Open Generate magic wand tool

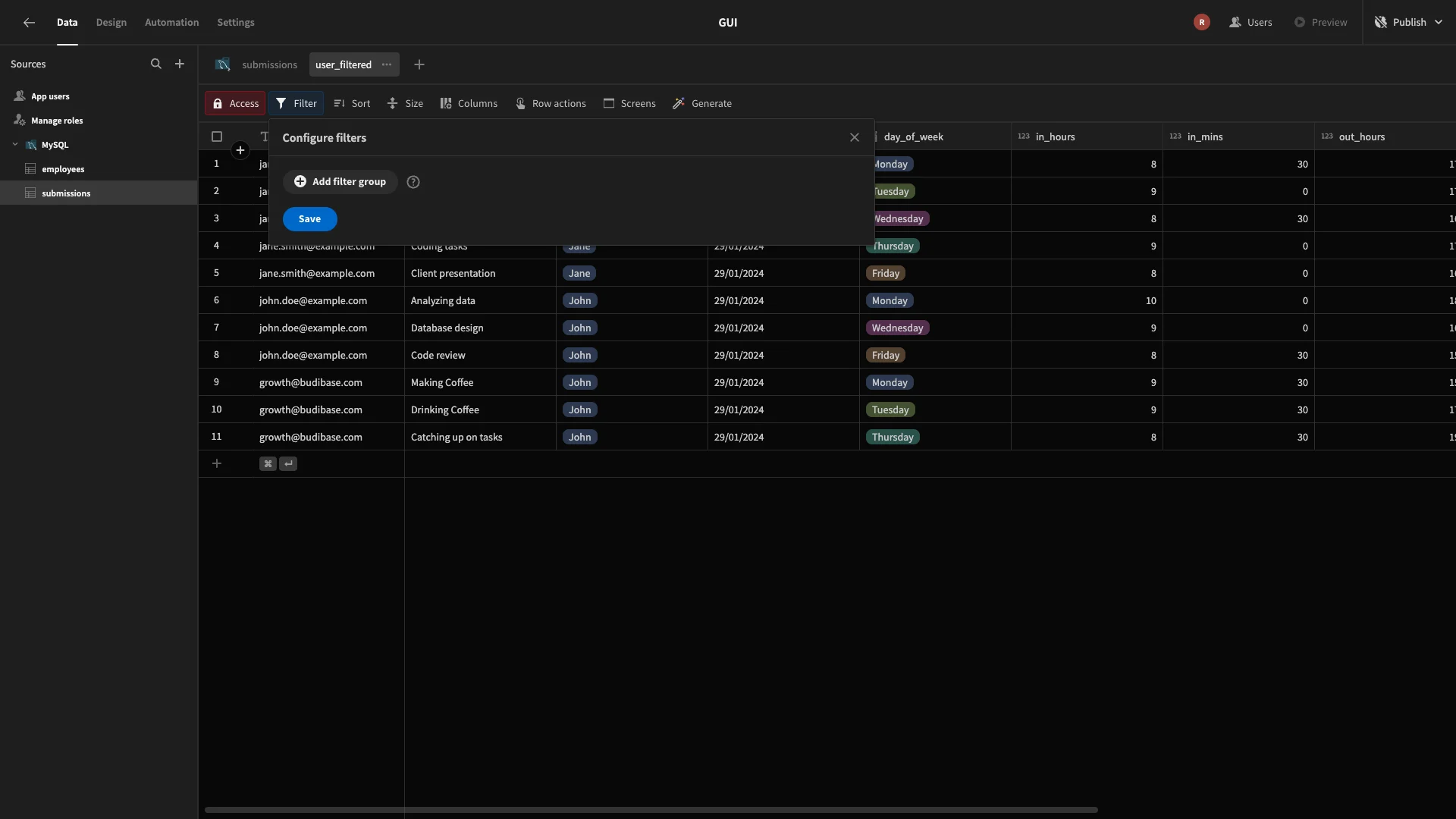point(702,104)
